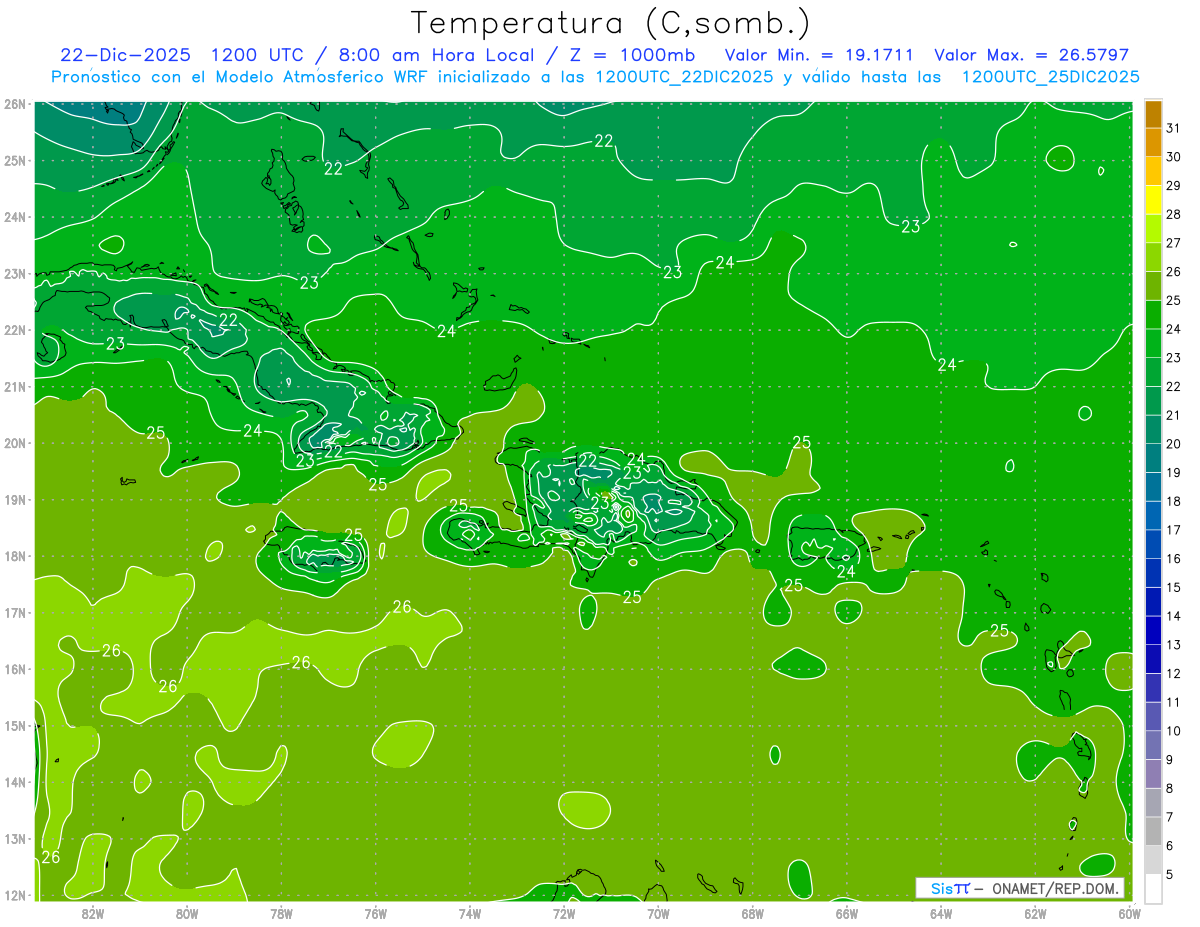
Task: Click the "66W" longitude axis label
Action: click(847, 913)
